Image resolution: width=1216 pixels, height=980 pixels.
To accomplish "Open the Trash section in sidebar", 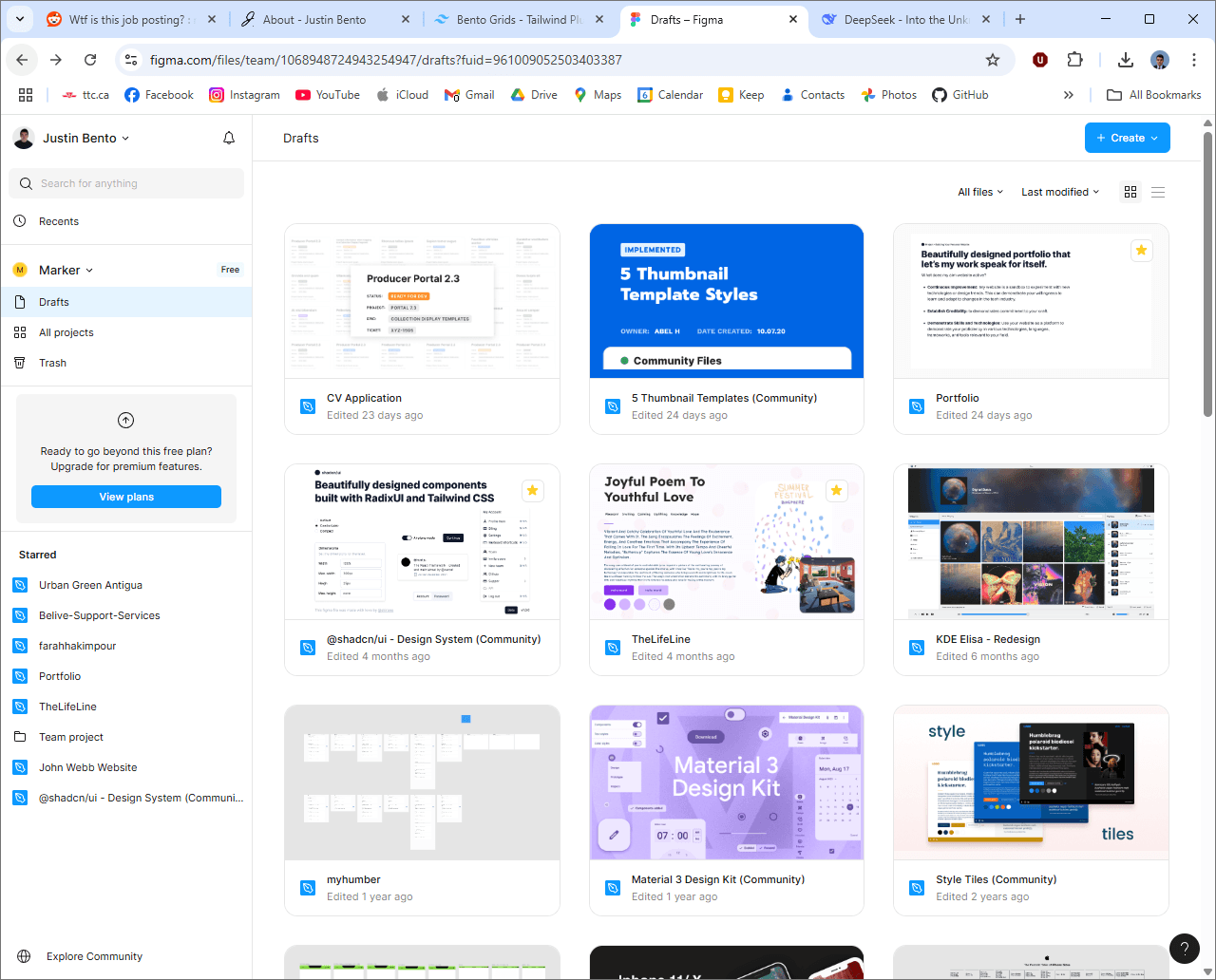I will (52, 362).
